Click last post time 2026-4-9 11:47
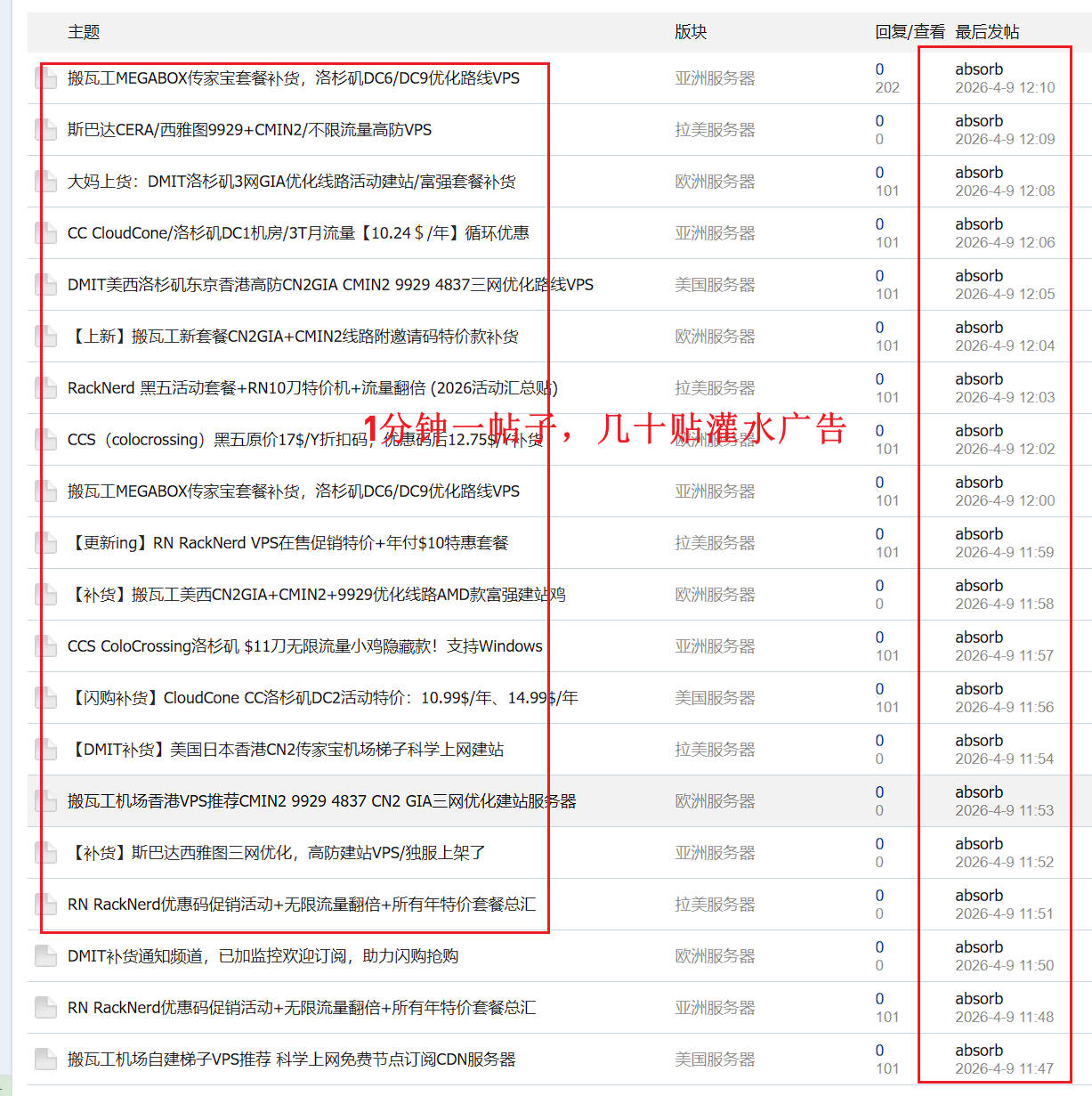 [x=1004, y=1068]
